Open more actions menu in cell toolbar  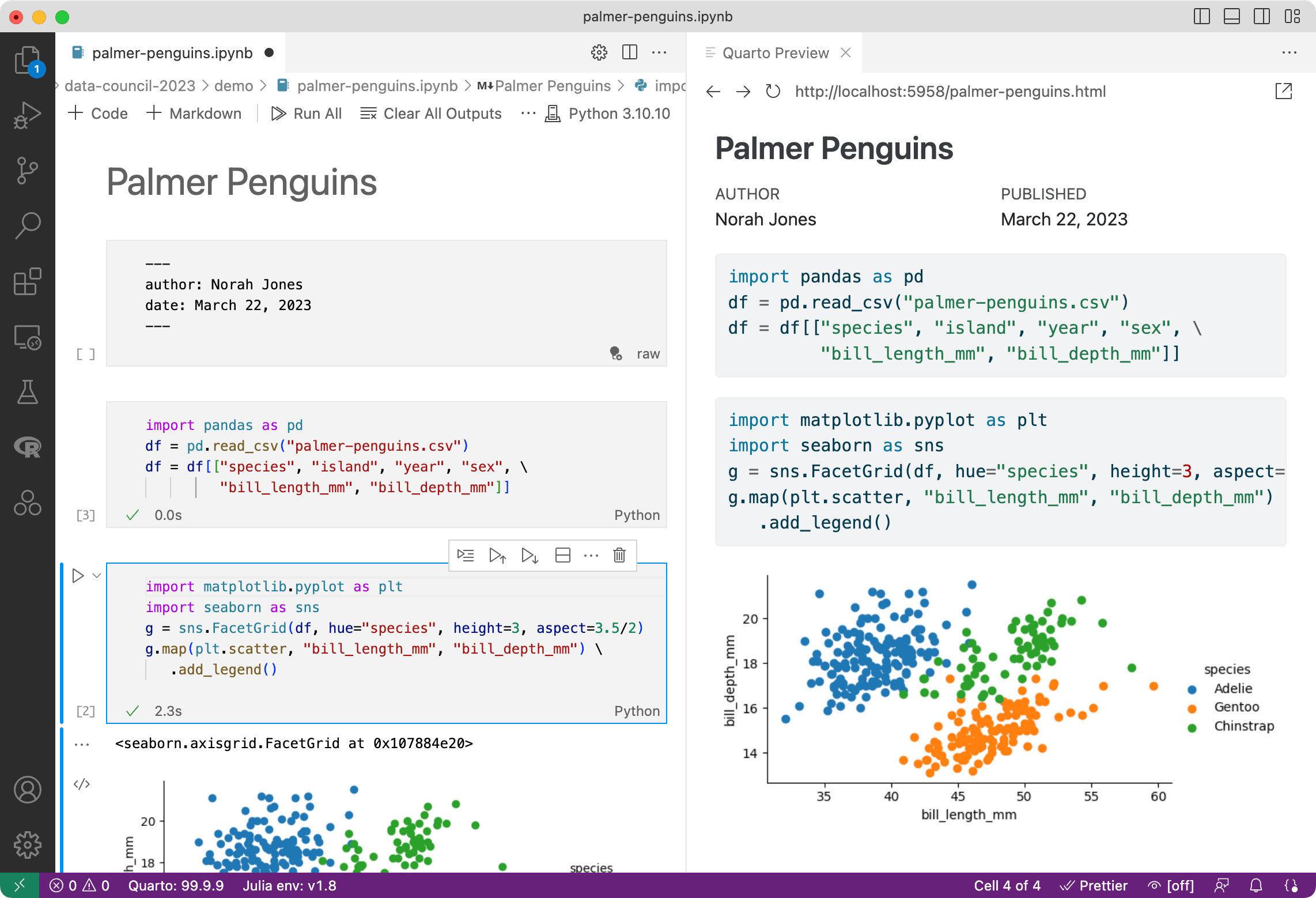[x=591, y=555]
